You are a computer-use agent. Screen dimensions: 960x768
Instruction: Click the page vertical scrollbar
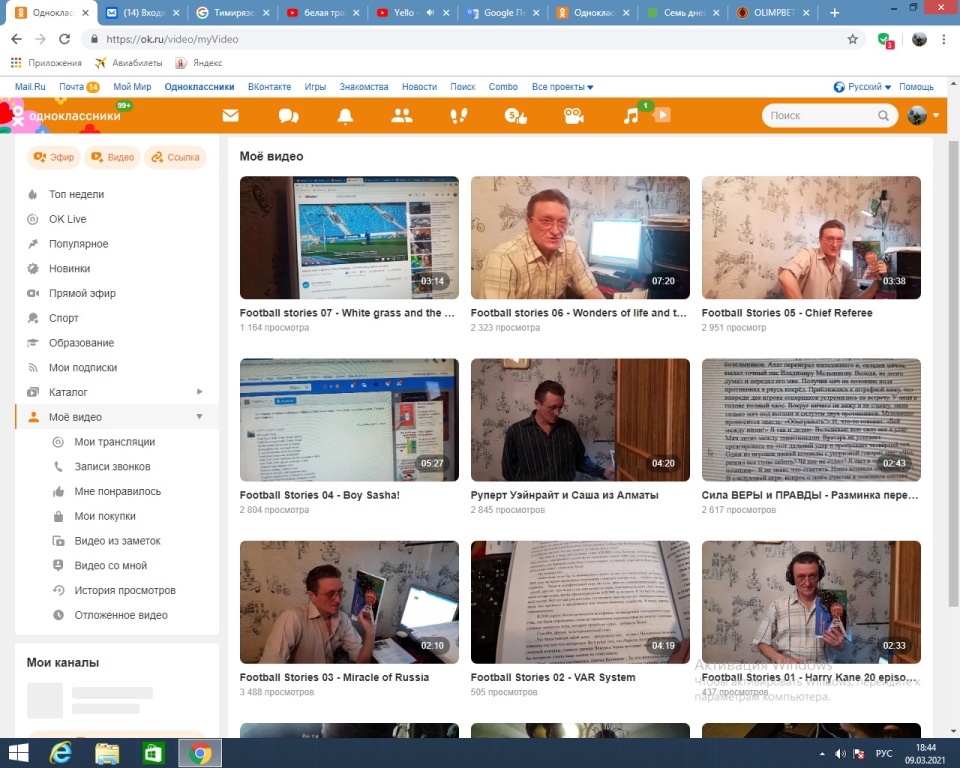click(953, 374)
